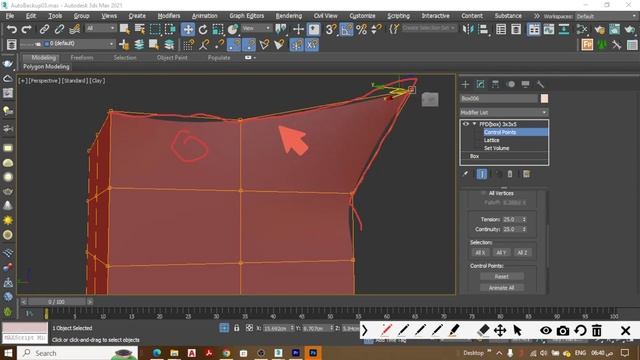Click the All Y selection button
The width and height of the screenshot is (640, 360).
[x=501, y=253]
